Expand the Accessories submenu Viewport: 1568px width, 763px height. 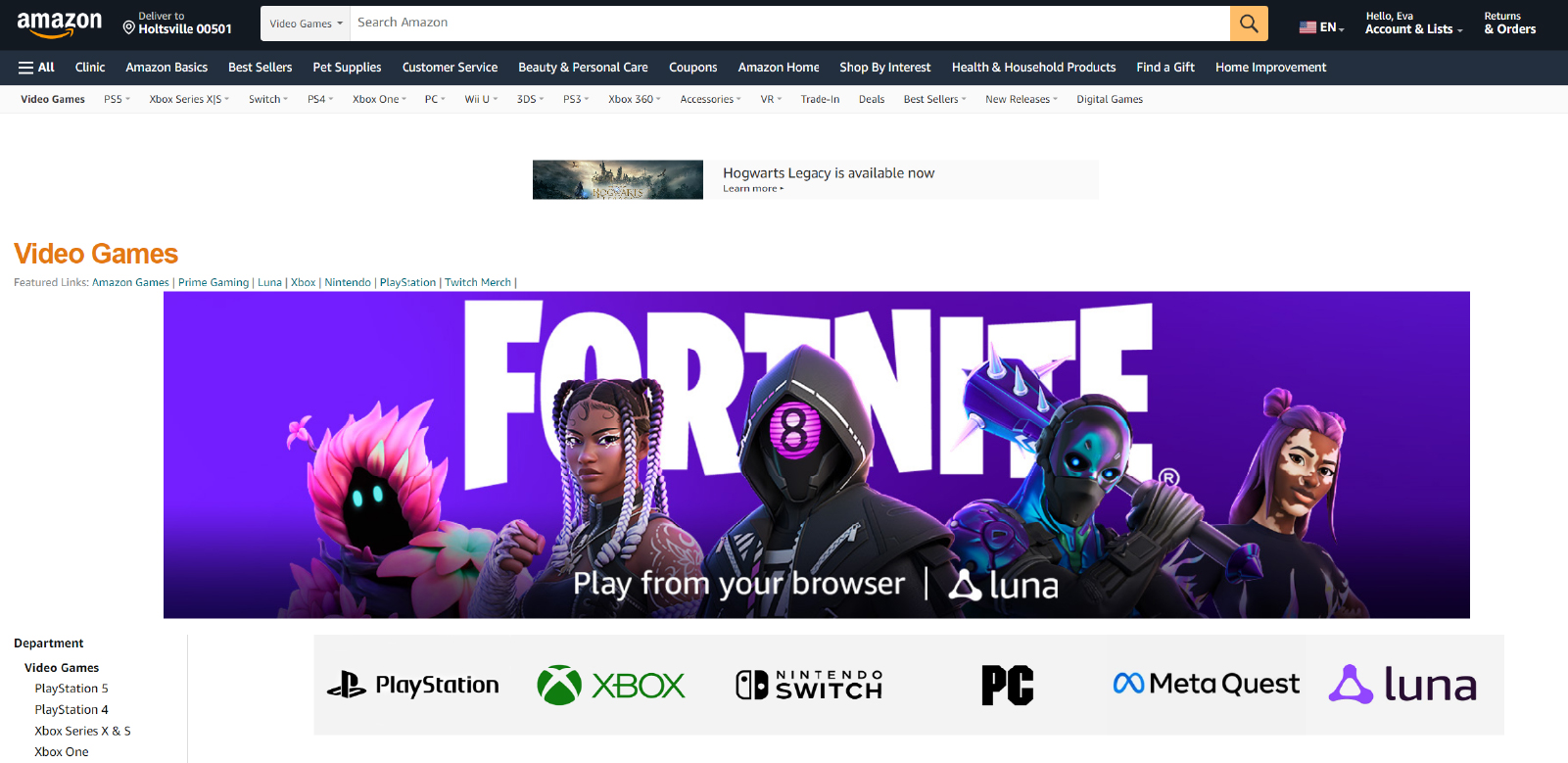coord(710,99)
